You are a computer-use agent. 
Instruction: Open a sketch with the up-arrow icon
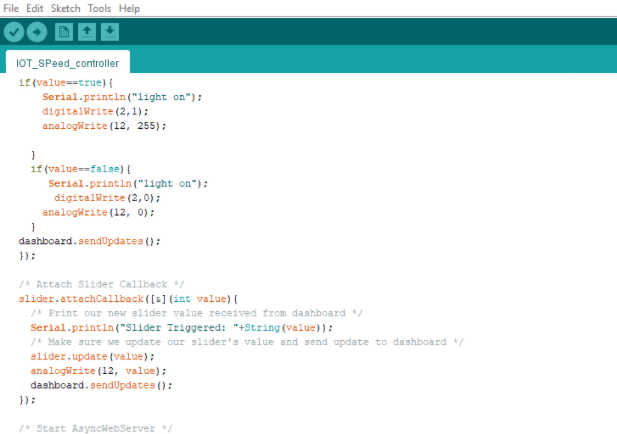coord(87,32)
